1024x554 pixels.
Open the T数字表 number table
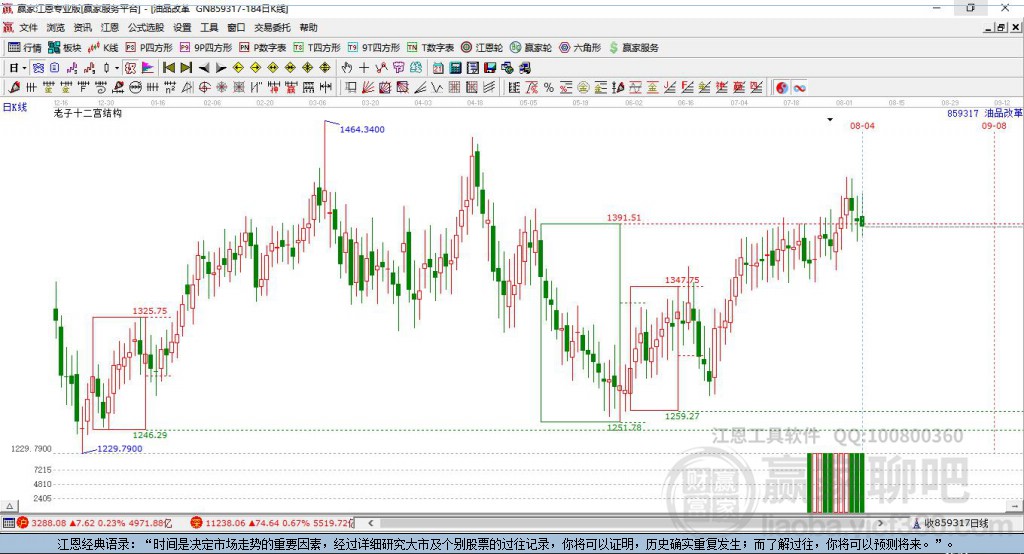click(x=430, y=48)
